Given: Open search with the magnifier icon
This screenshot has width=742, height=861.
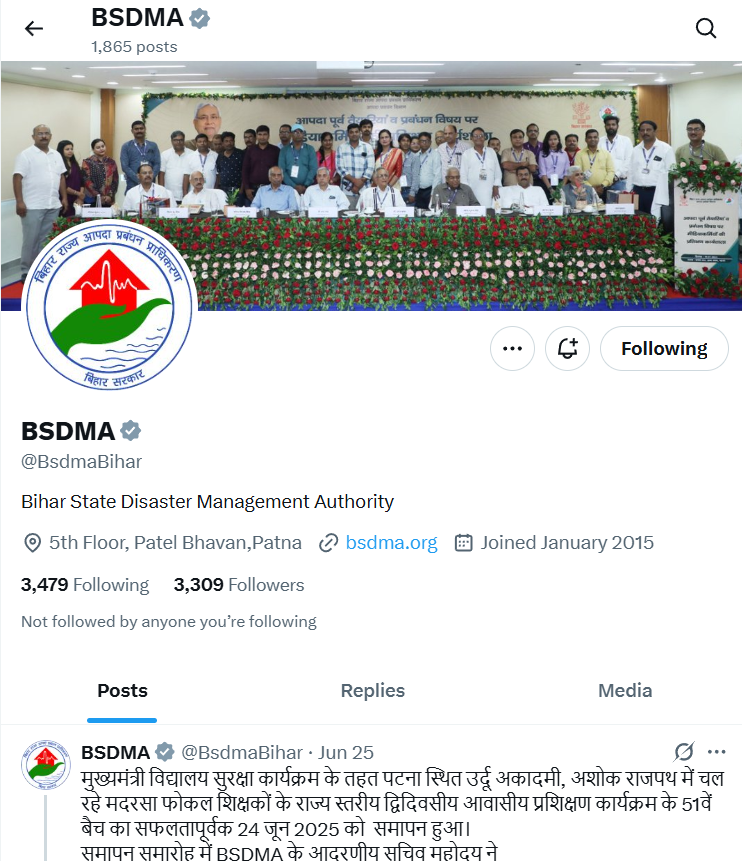Looking at the screenshot, I should tap(706, 28).
